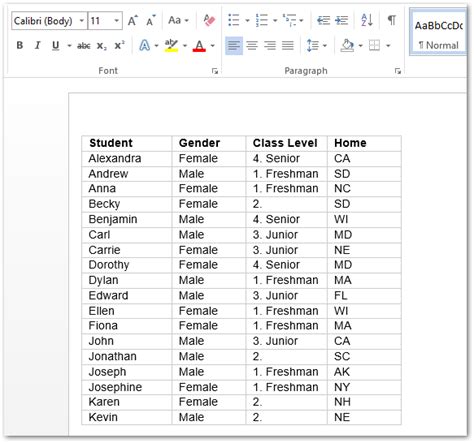Apply subscript formatting
The width and height of the screenshot is (474, 443).
[101, 46]
